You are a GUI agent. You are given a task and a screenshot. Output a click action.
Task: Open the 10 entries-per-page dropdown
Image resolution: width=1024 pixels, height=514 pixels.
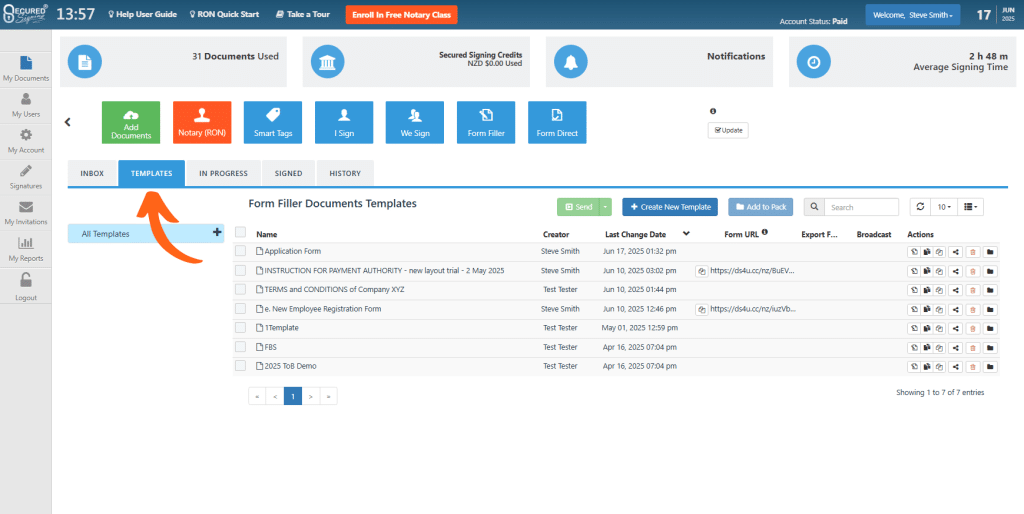pyautogui.click(x=944, y=207)
